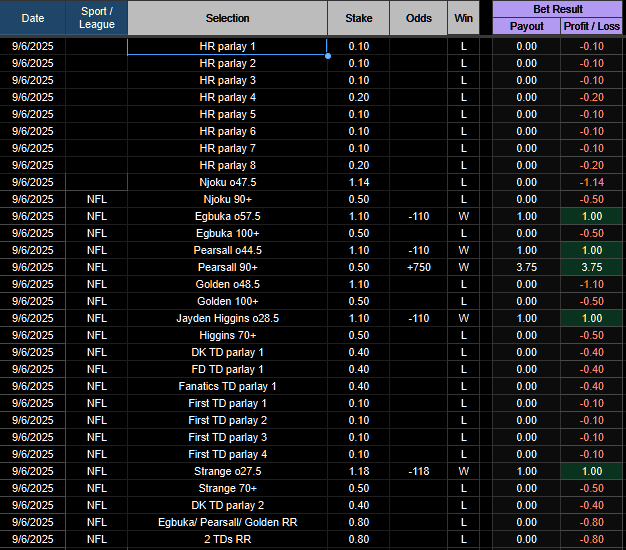Select the Profit / Loss header cell
Screen dimensions: 626x550
pos(592,26)
